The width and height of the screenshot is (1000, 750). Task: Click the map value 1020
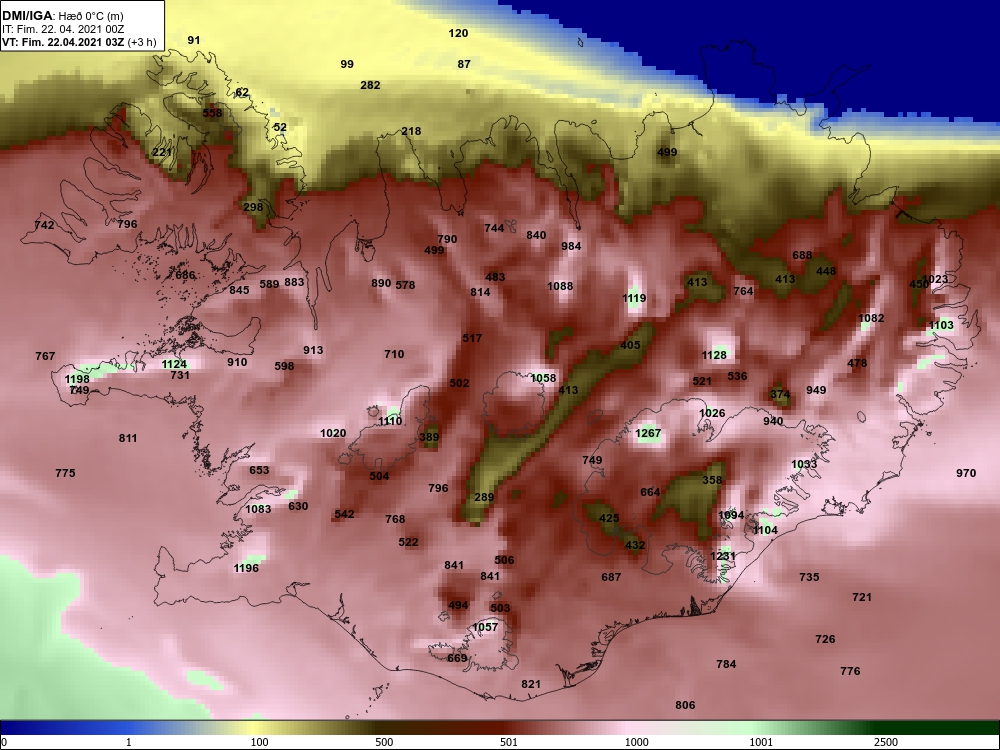333,433
